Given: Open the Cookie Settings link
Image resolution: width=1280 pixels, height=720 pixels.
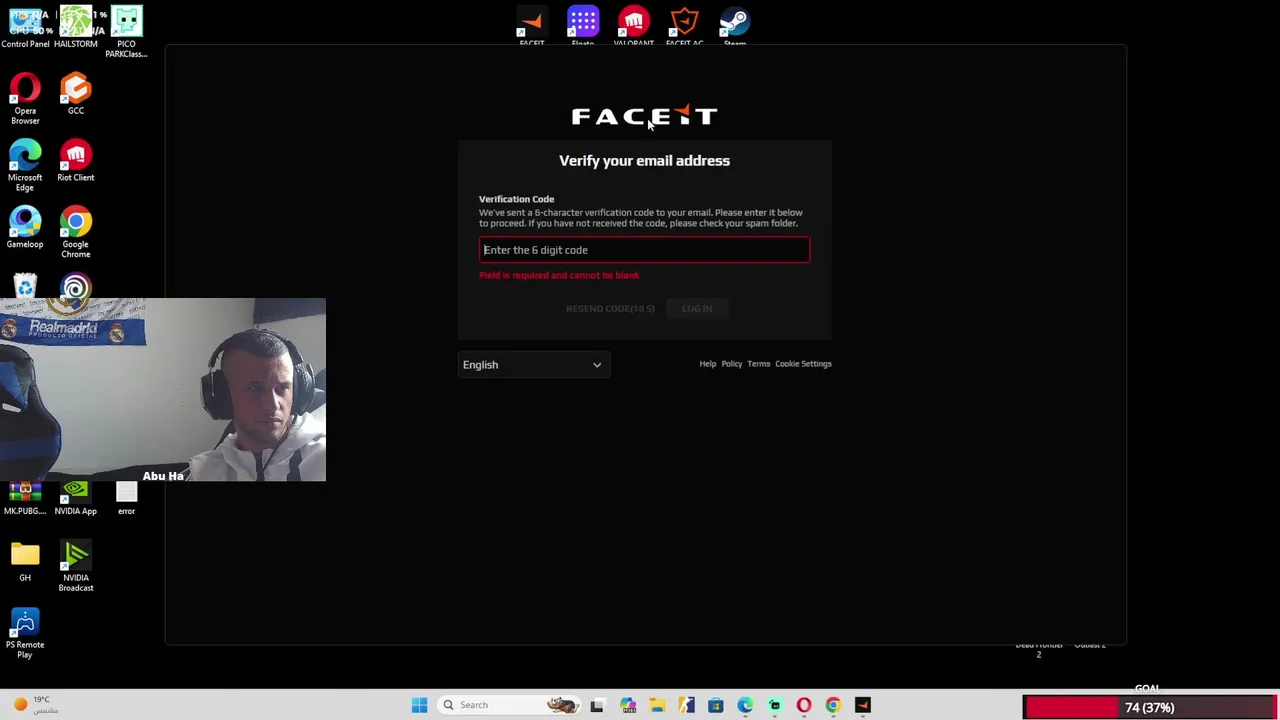Looking at the screenshot, I should coord(803,364).
